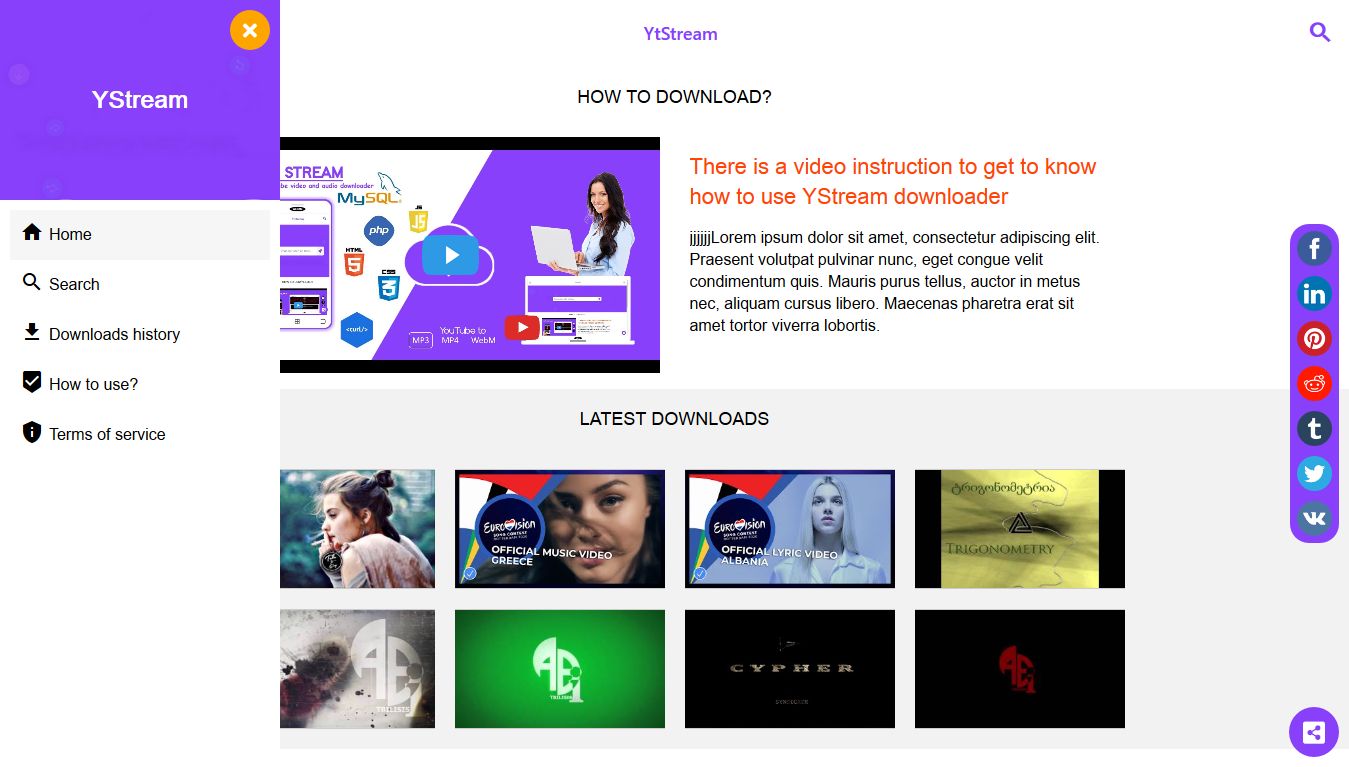Click the How to use checkmark icon
Image resolution: width=1349 pixels, height=767 pixels.
(32, 383)
